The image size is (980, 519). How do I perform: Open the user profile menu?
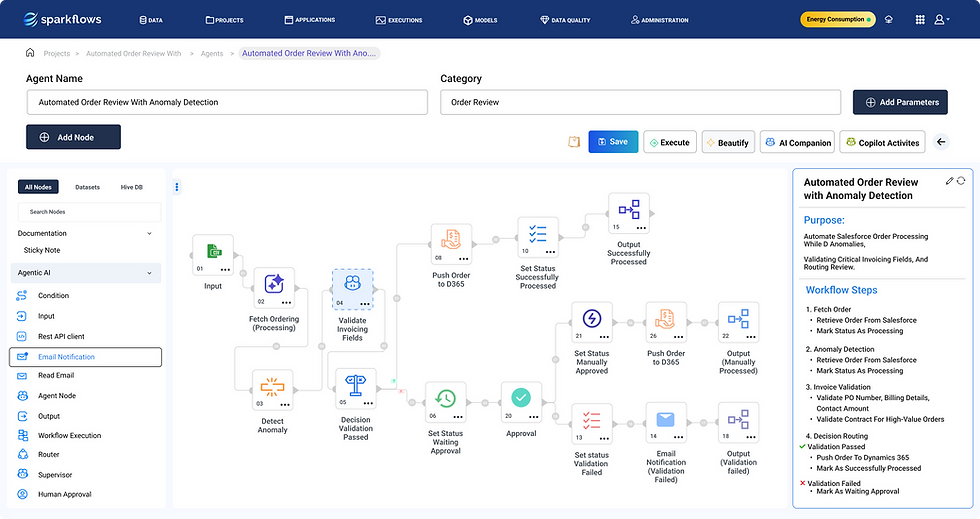[x=941, y=19]
